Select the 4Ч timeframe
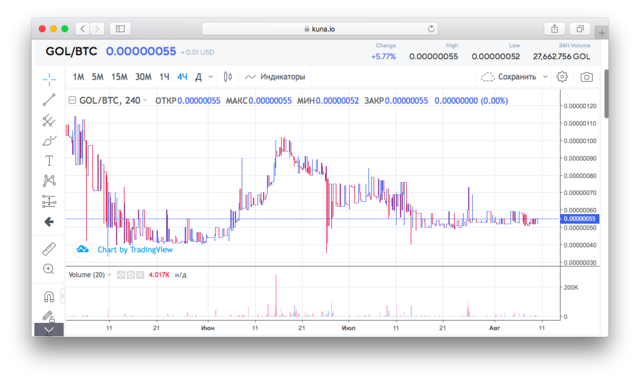 [182, 77]
